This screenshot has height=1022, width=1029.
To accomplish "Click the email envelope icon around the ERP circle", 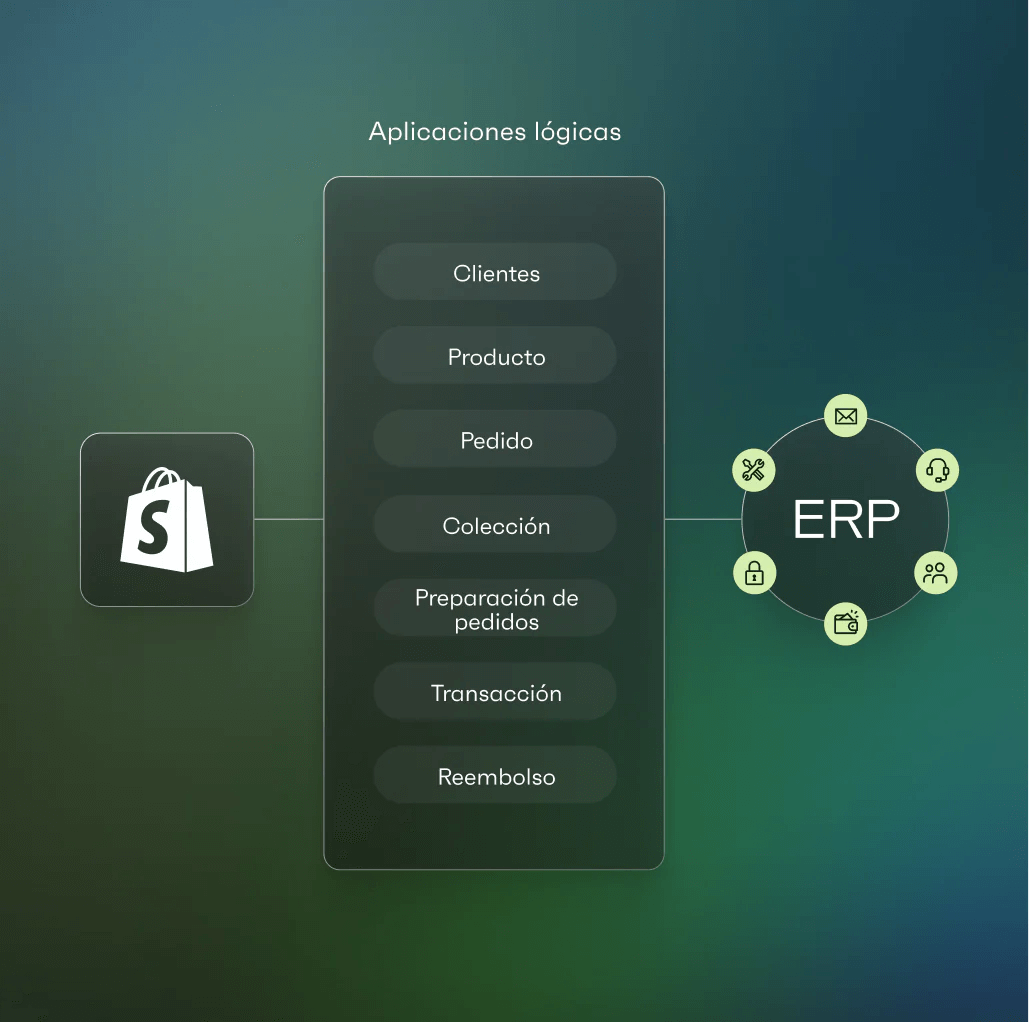I will tap(845, 415).
